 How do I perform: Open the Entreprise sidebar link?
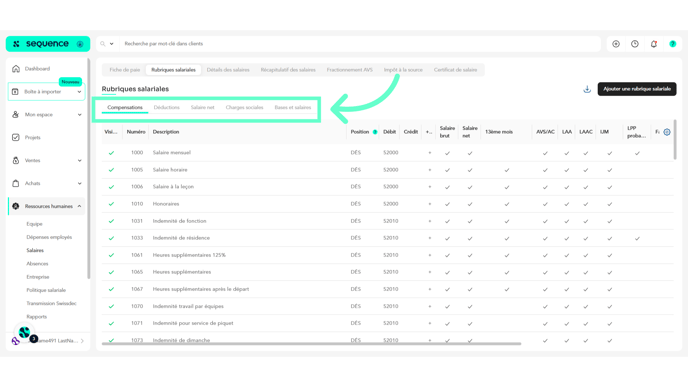[x=38, y=277]
